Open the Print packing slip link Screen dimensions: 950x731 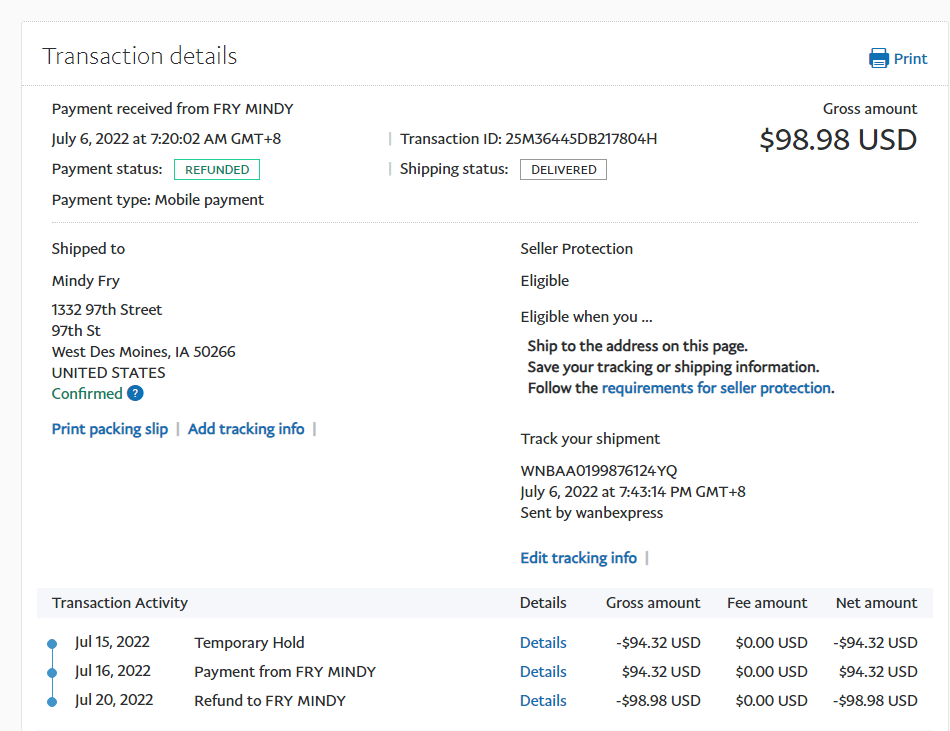point(110,429)
